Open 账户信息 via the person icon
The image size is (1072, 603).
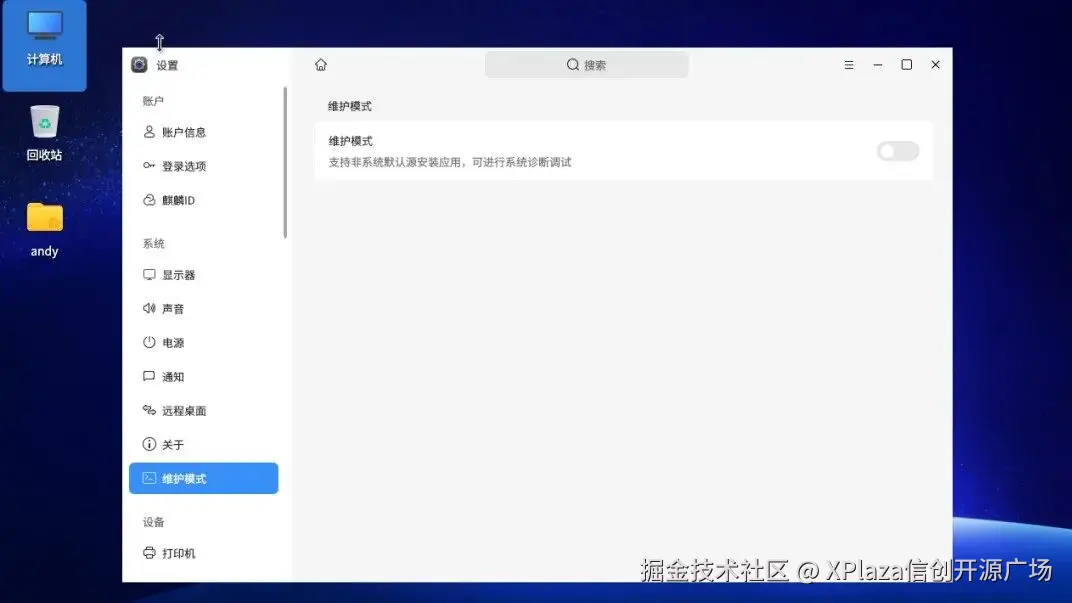coord(147,131)
